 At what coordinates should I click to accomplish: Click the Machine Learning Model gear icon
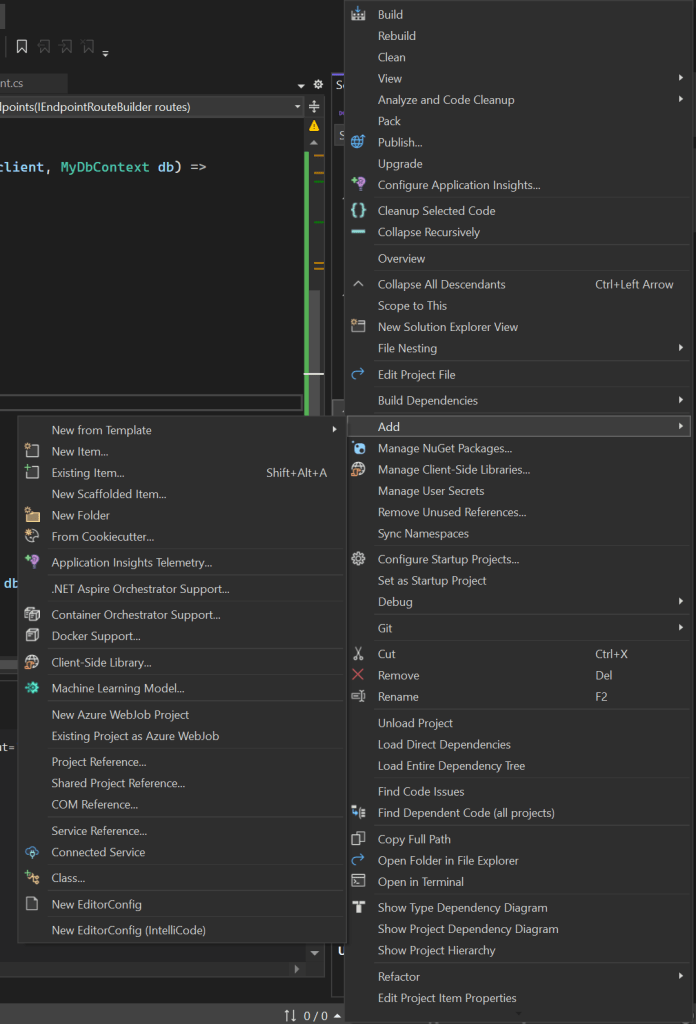point(32,688)
